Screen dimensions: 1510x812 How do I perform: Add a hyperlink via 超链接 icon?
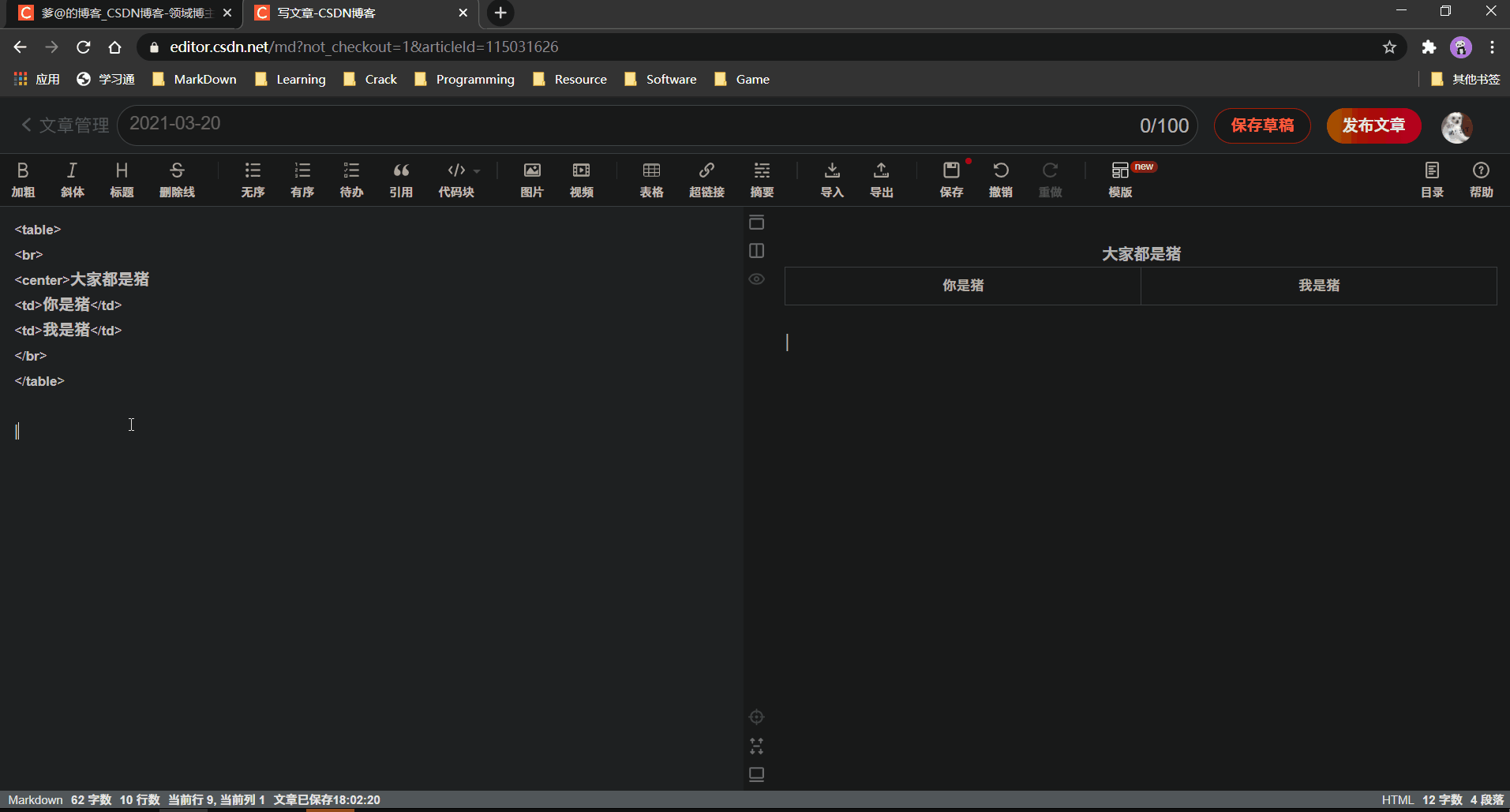coord(706,180)
